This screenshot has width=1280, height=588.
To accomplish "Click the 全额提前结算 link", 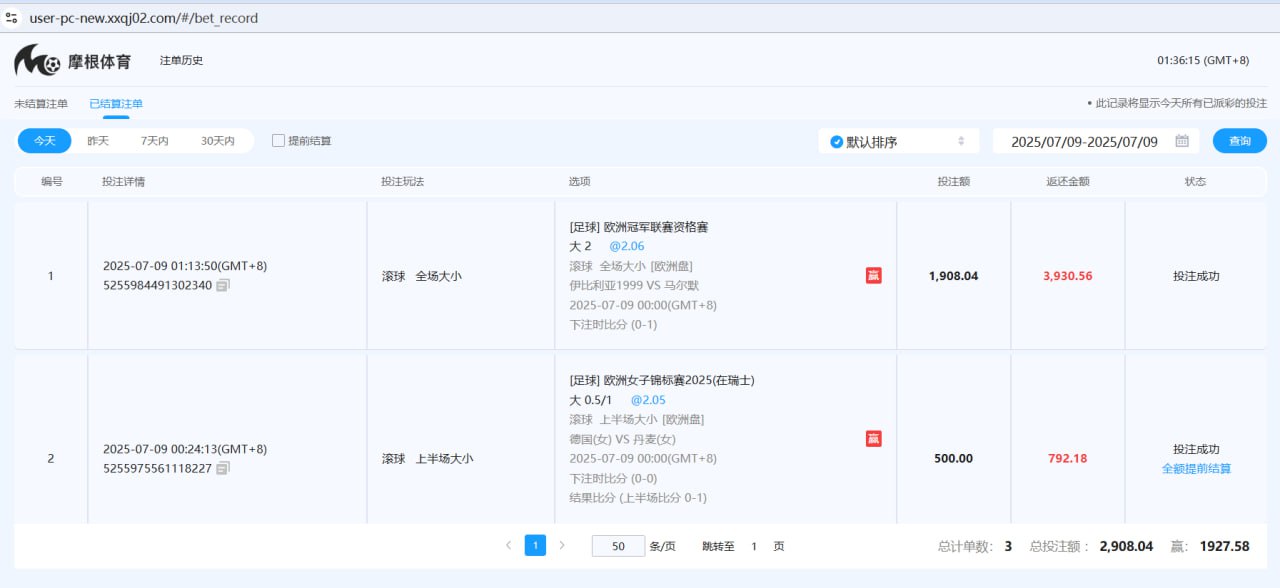I will [x=1196, y=468].
